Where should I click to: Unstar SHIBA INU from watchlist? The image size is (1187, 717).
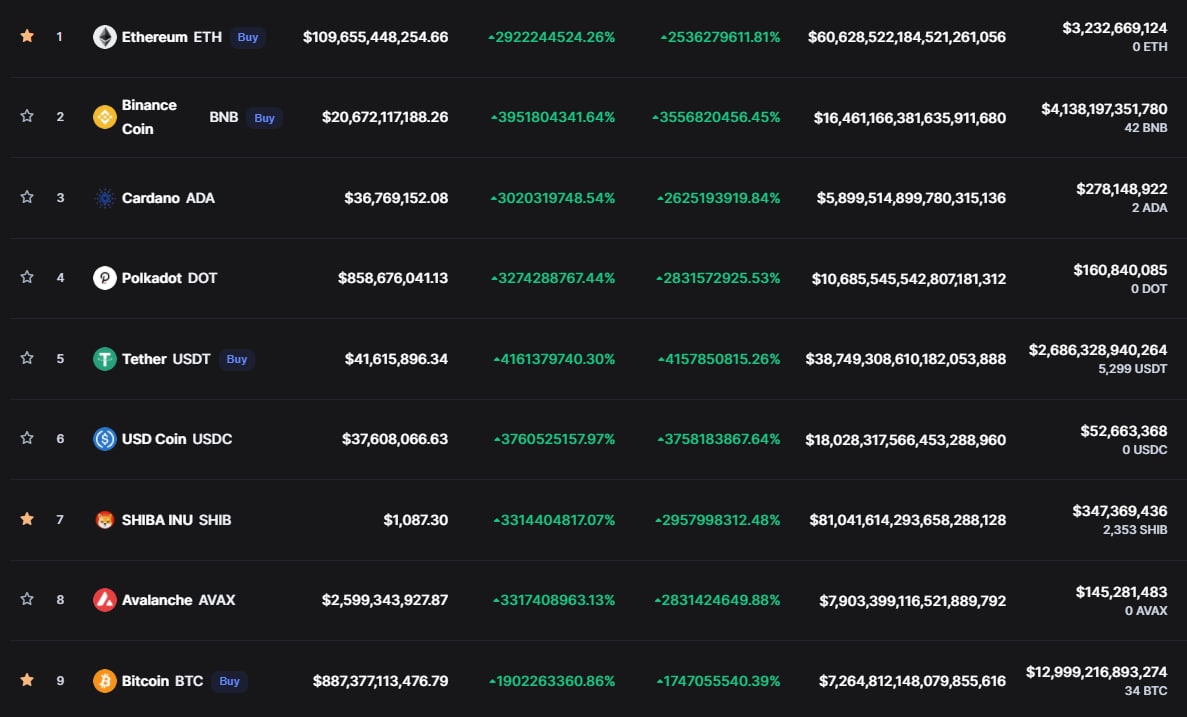click(27, 520)
